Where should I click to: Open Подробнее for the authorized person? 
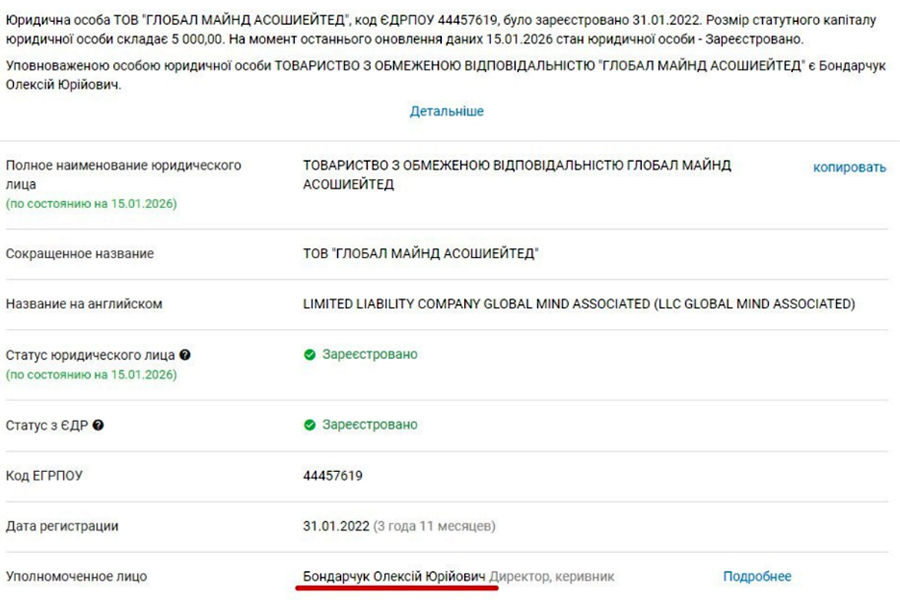click(x=757, y=576)
